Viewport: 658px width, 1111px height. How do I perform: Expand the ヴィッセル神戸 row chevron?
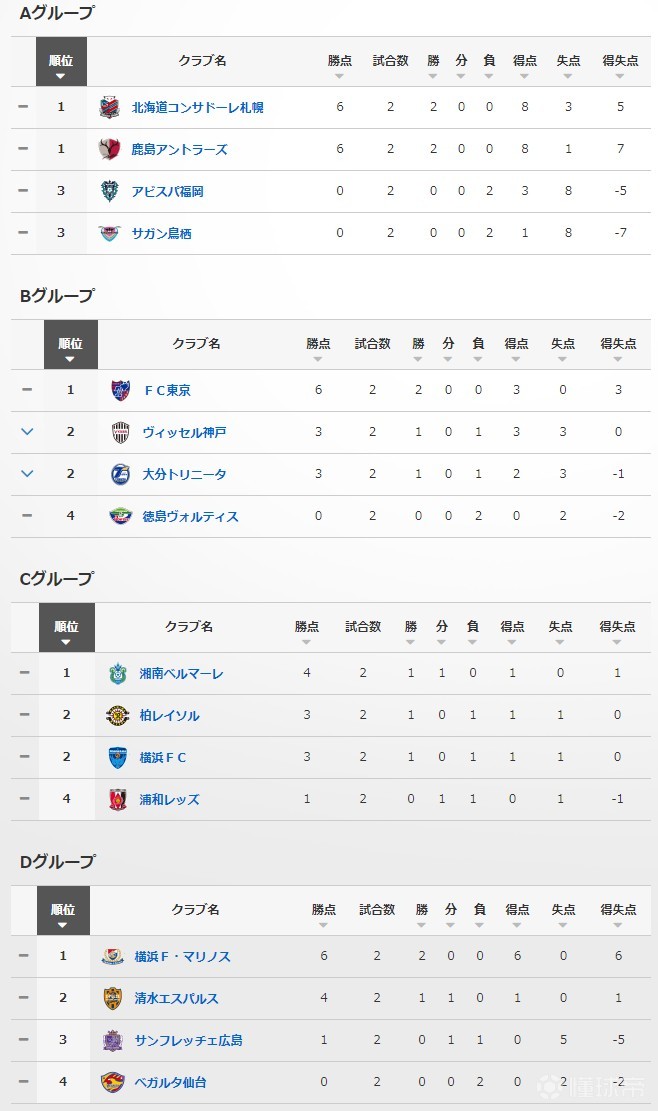tap(27, 432)
